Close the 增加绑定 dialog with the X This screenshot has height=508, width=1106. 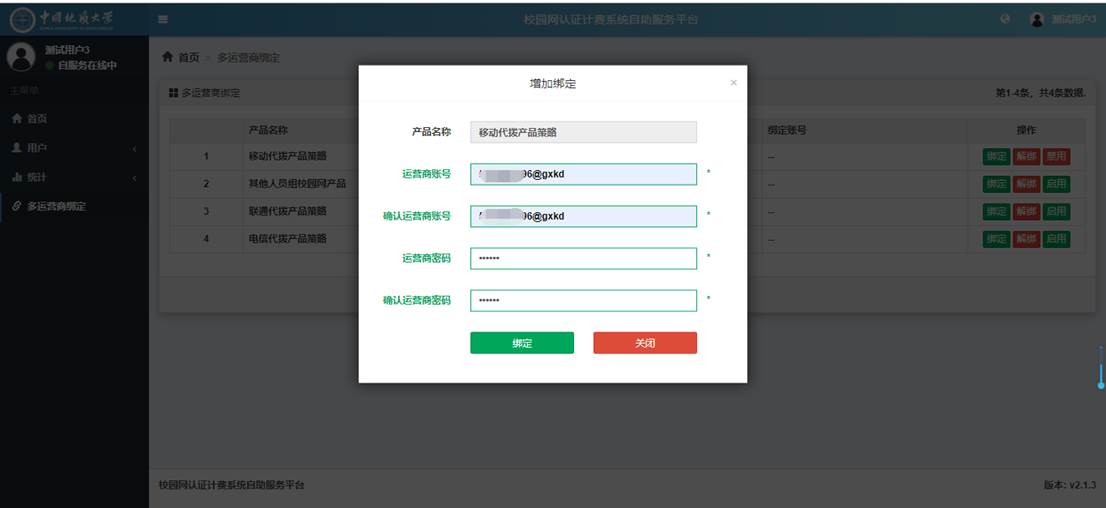coord(734,83)
